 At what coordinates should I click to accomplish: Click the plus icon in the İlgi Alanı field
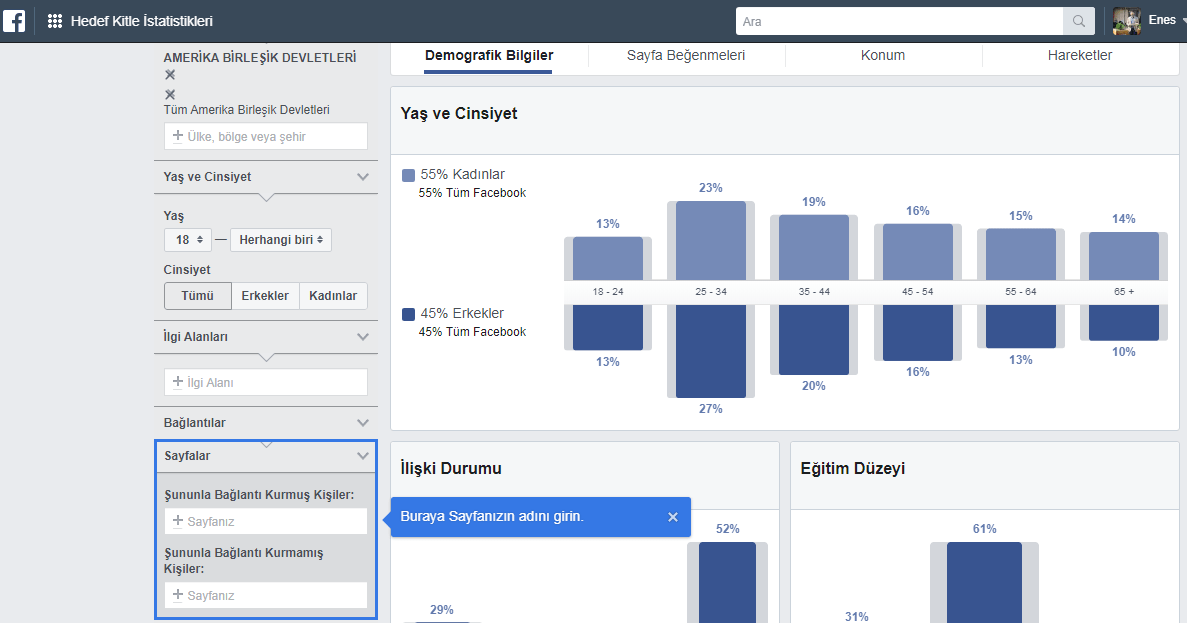[x=179, y=381]
